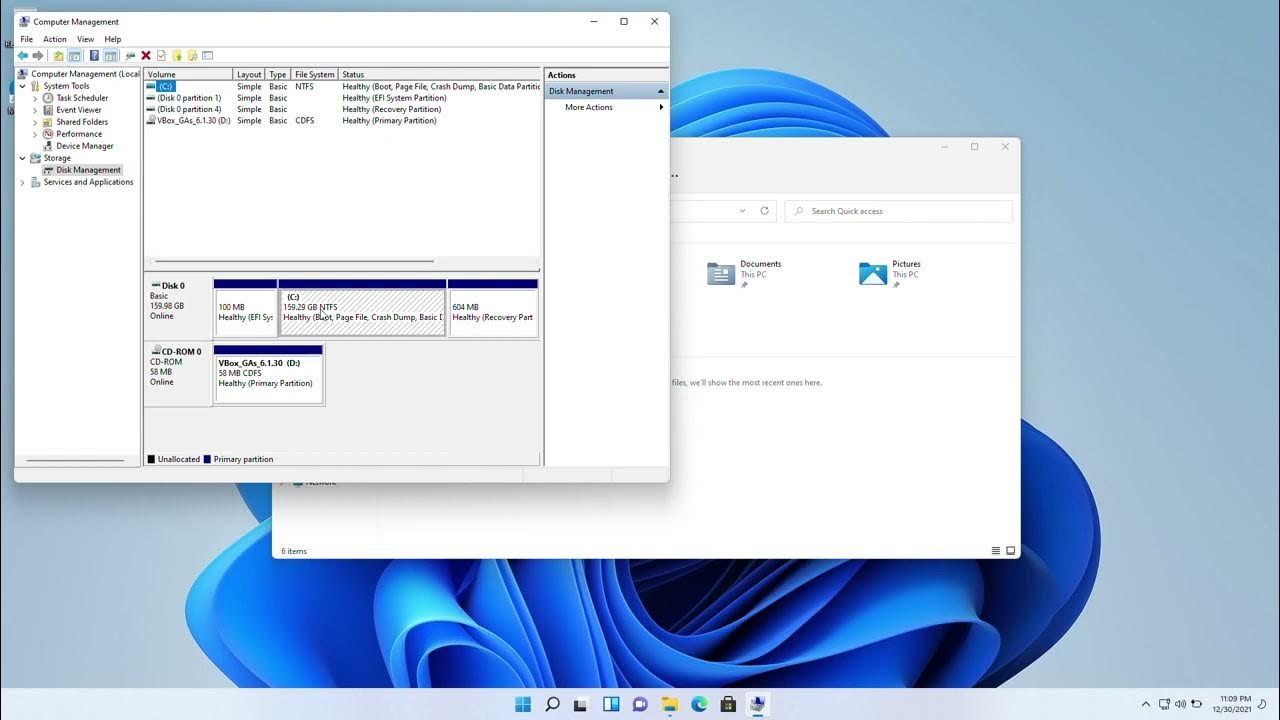Open the Pictures folder in File Explorer
This screenshot has width=1280, height=720.
(891, 273)
